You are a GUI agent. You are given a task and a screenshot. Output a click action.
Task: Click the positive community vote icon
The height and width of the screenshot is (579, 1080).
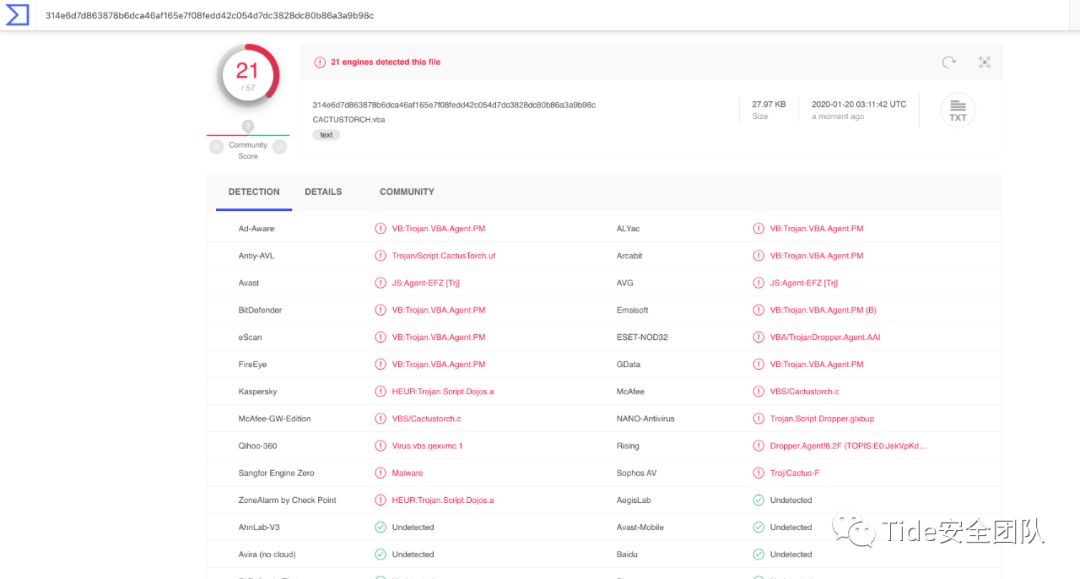pyautogui.click(x=280, y=147)
